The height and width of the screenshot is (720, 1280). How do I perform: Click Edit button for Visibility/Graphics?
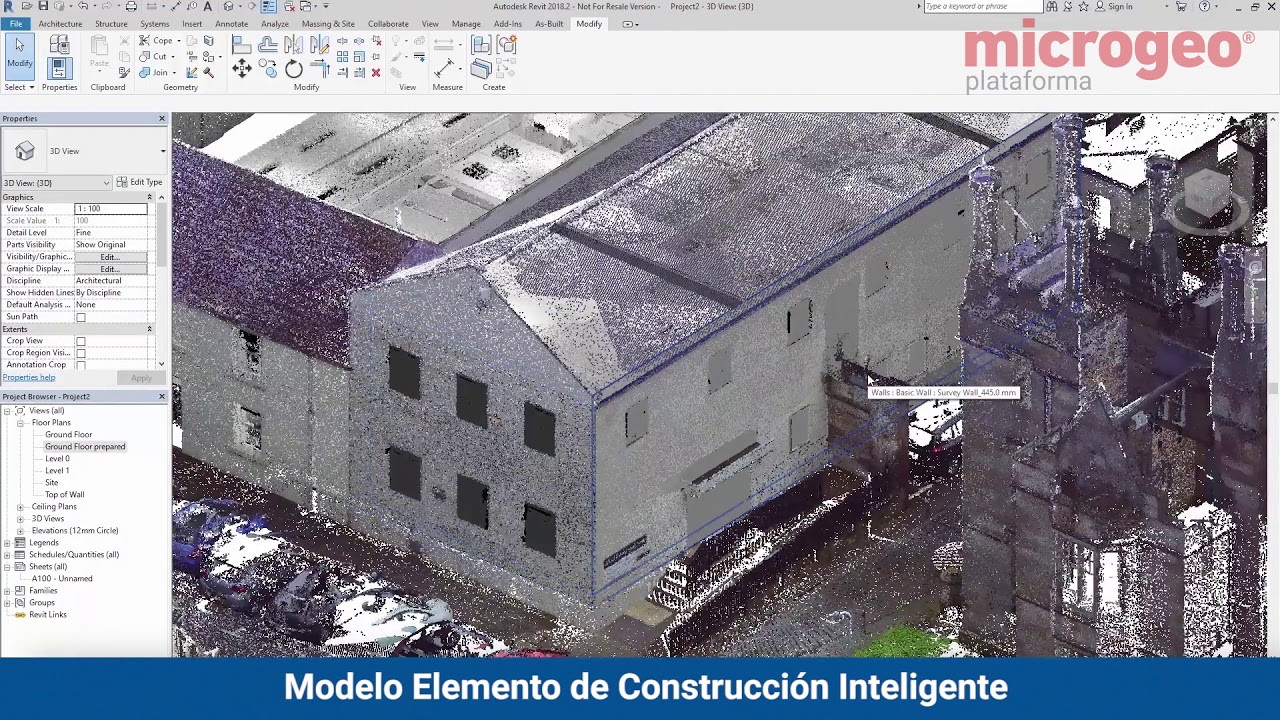(x=110, y=257)
